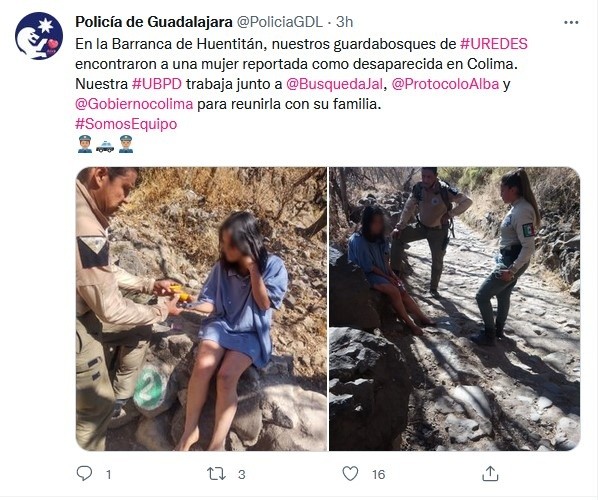Click the #SomosEquipo hashtag
This screenshot has width=598, height=500.
pos(126,124)
